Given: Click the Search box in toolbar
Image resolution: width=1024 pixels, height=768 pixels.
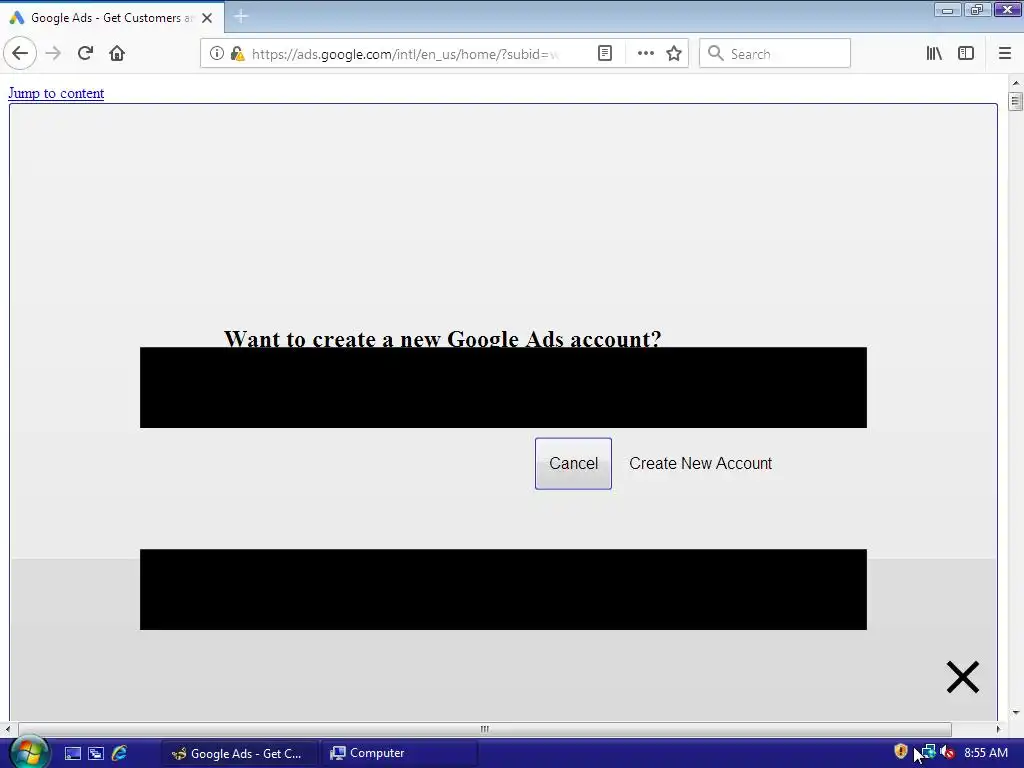Looking at the screenshot, I should click(775, 54).
